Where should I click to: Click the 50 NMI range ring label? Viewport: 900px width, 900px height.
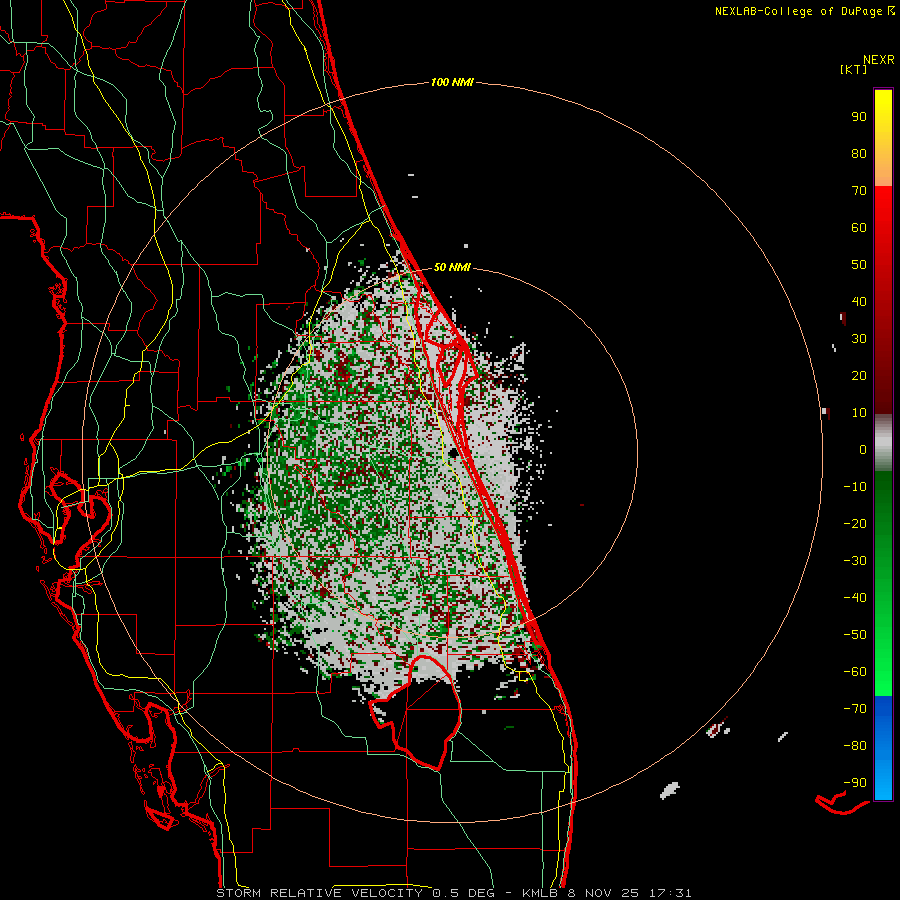[452, 267]
